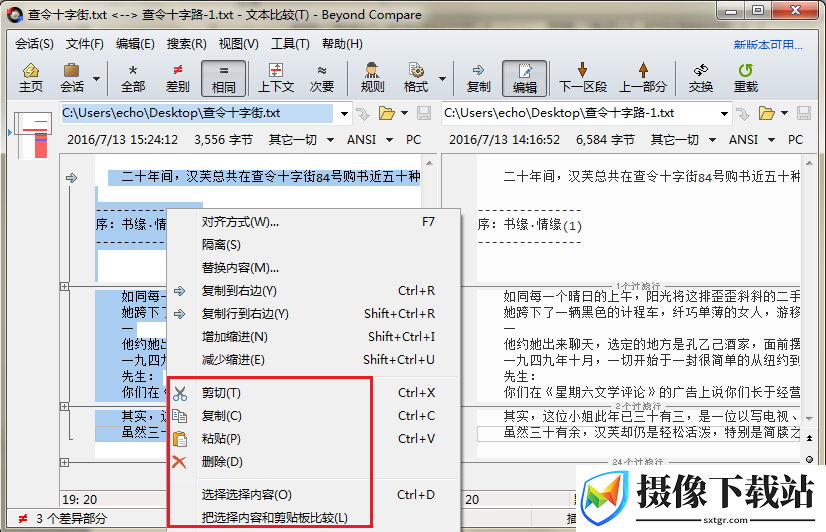The image size is (826, 532).
Task: Choose 对齐方式(W)... in context menu
Action: point(316,222)
